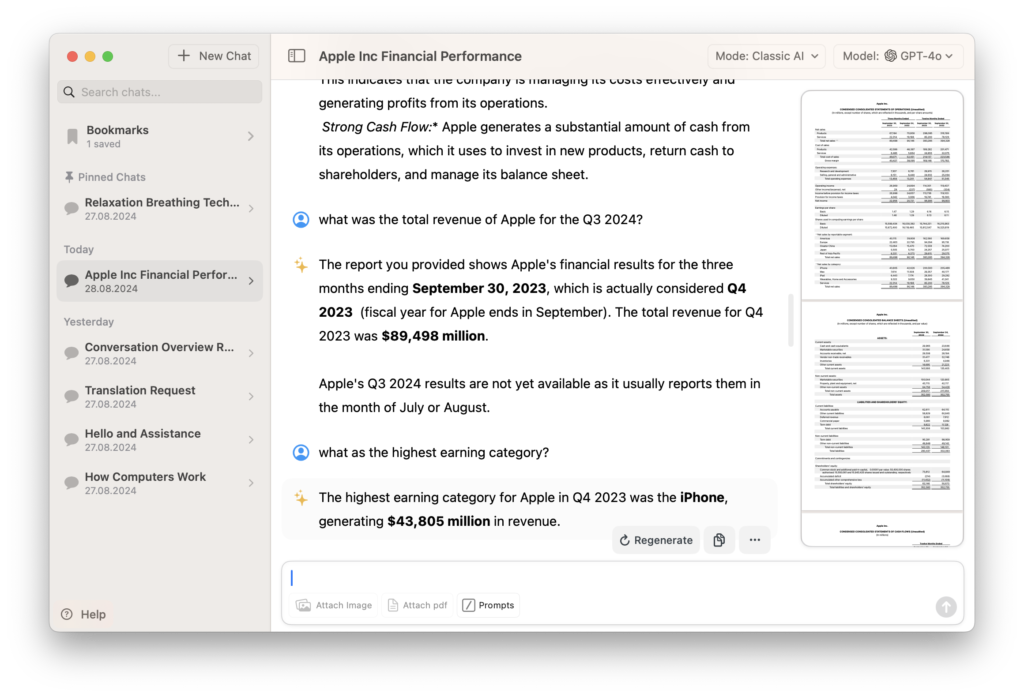
Task: Open Hello and Assistance chat
Action: [x=160, y=440]
